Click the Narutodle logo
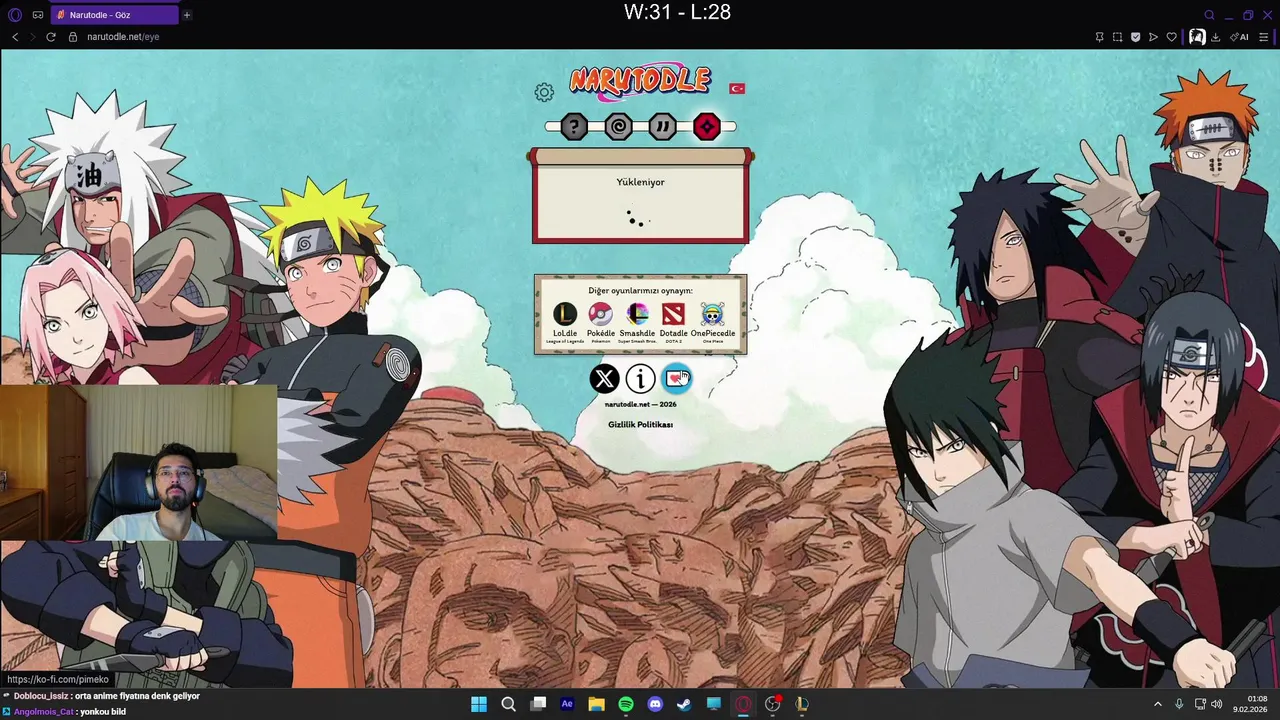 tap(640, 82)
